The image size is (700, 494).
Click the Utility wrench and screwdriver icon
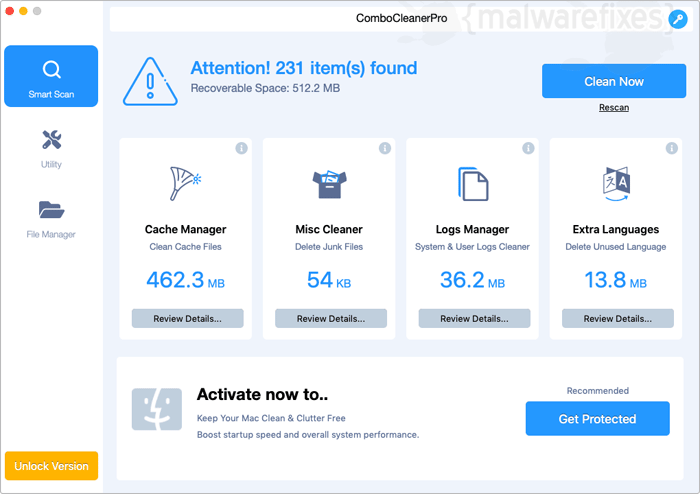click(52, 140)
